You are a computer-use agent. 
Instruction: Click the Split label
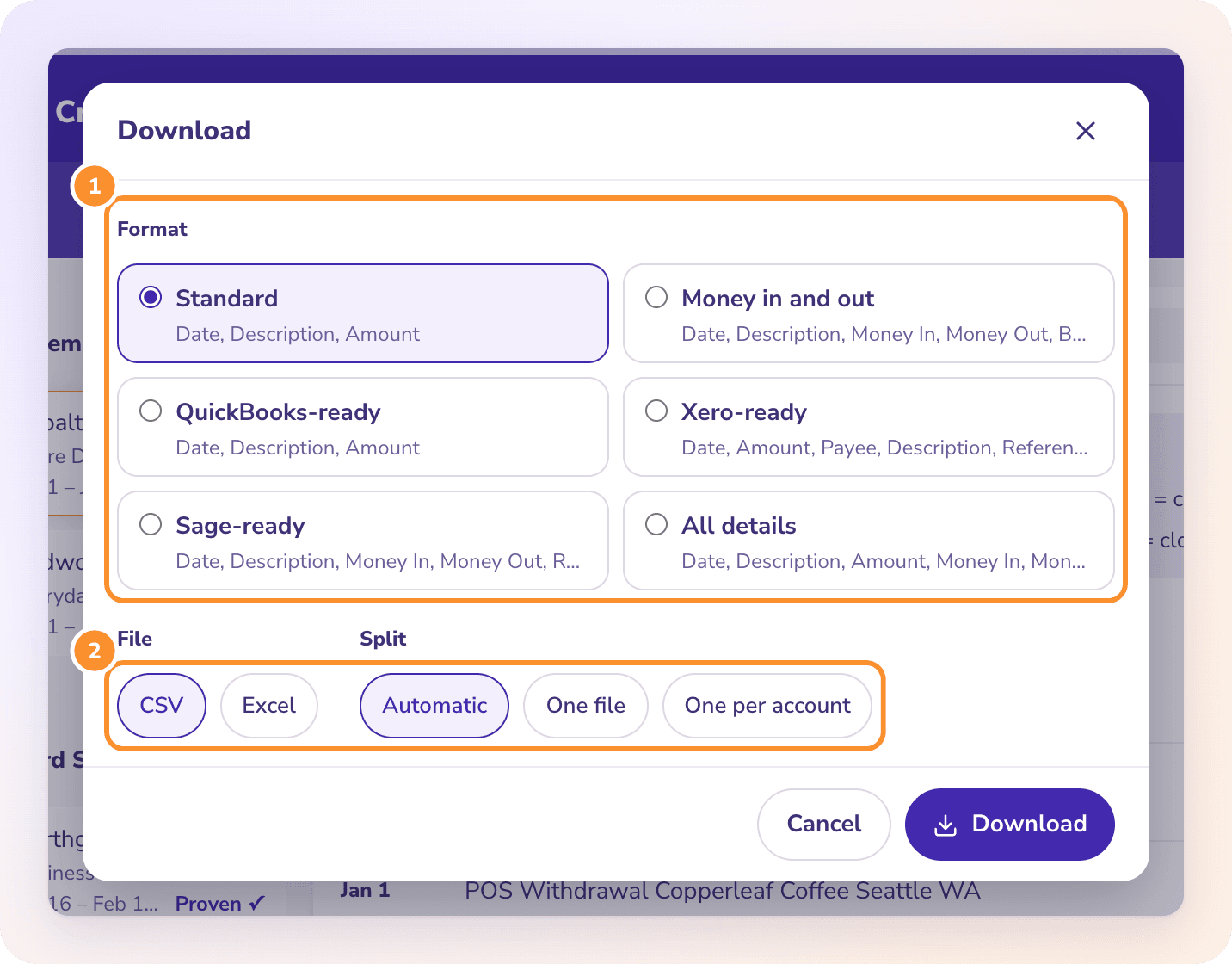click(x=383, y=639)
